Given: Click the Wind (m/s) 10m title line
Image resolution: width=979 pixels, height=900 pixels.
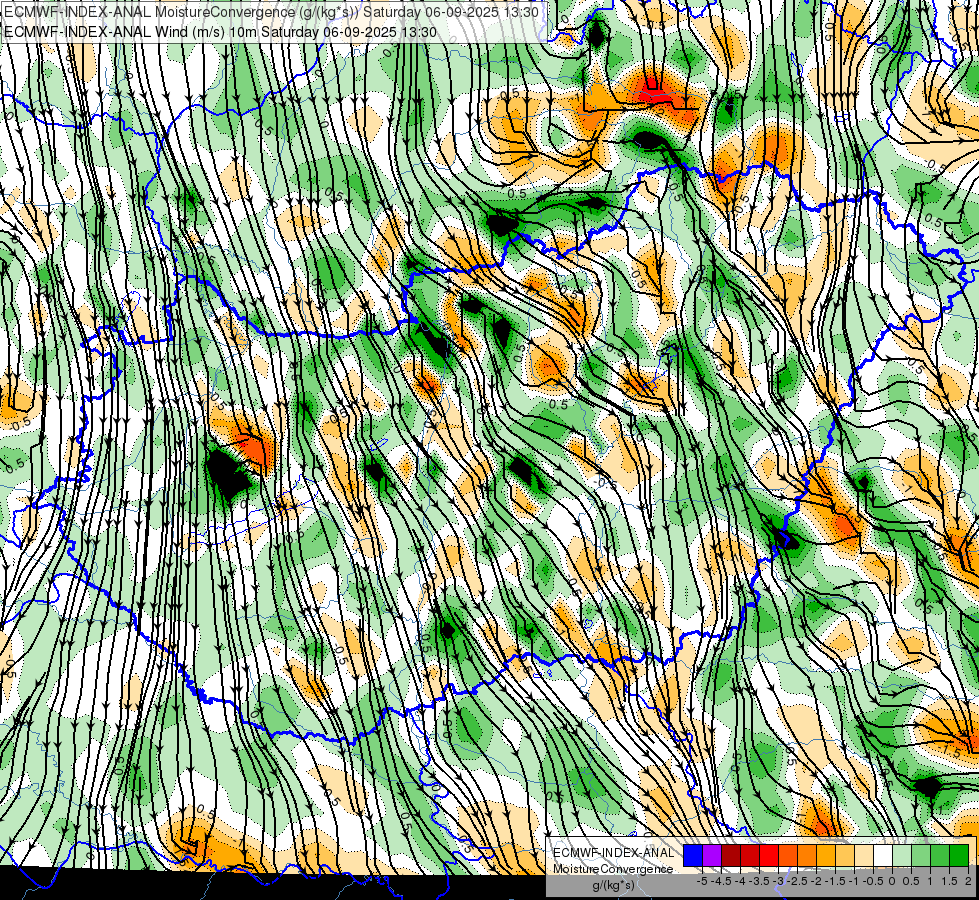Looking at the screenshot, I should (220, 31).
